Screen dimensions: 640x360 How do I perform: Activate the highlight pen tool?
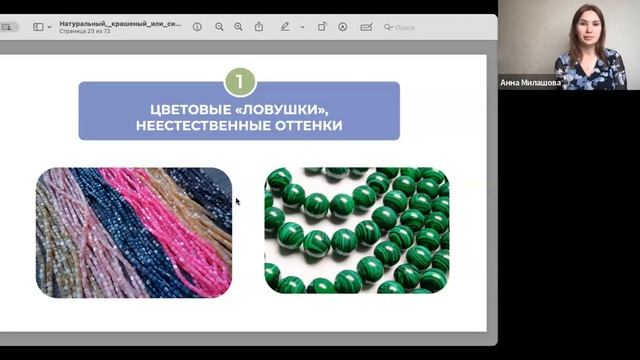[x=285, y=27]
